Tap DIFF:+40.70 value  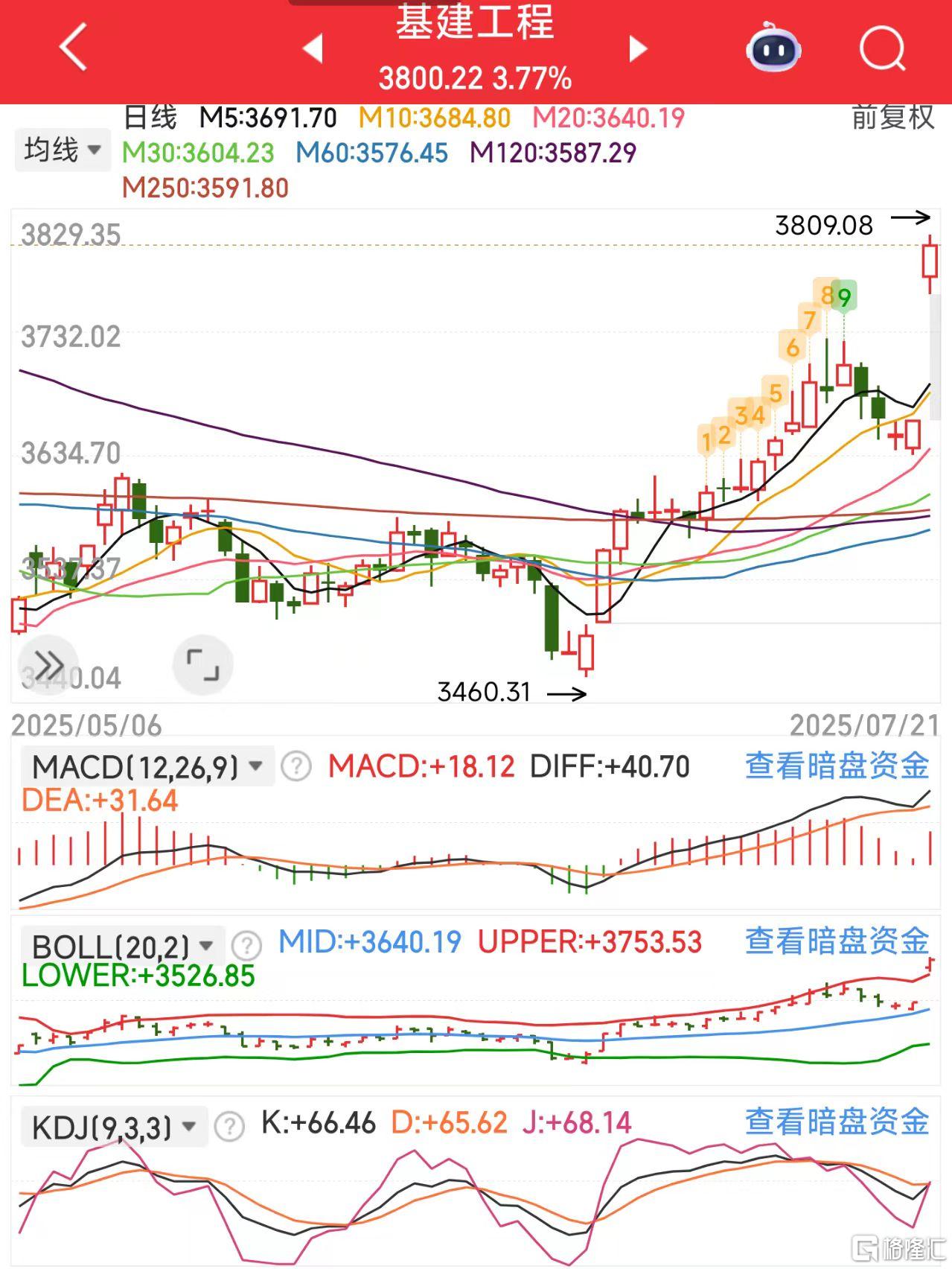click(610, 766)
